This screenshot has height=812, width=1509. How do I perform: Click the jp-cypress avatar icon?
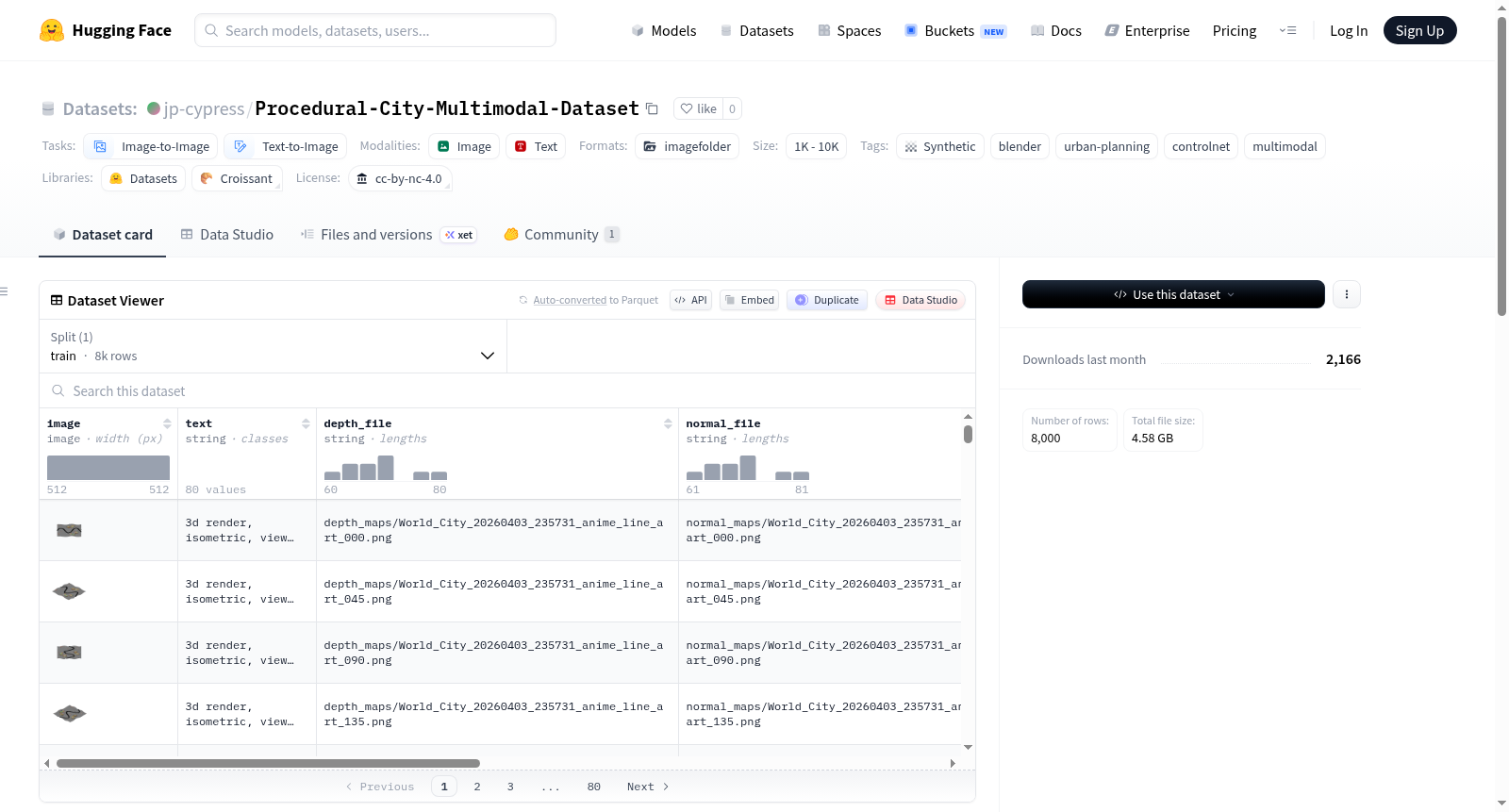coord(154,108)
